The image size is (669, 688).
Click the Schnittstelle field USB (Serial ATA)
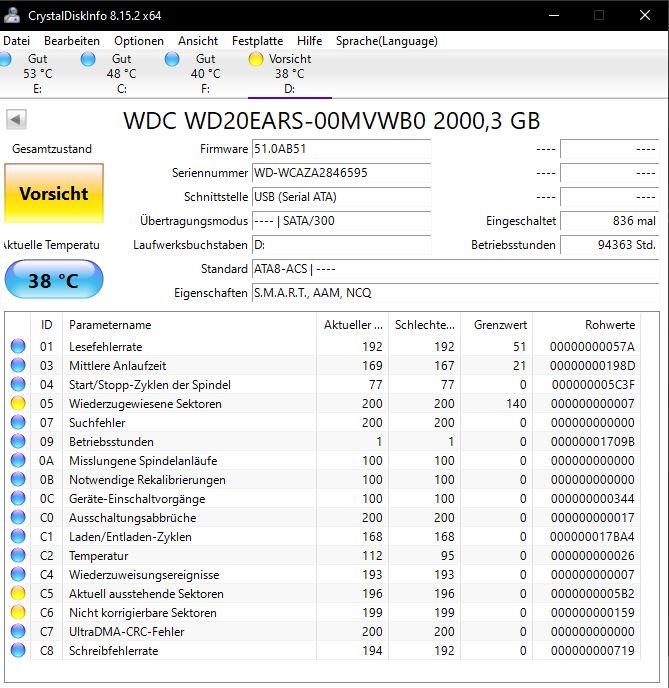341,197
